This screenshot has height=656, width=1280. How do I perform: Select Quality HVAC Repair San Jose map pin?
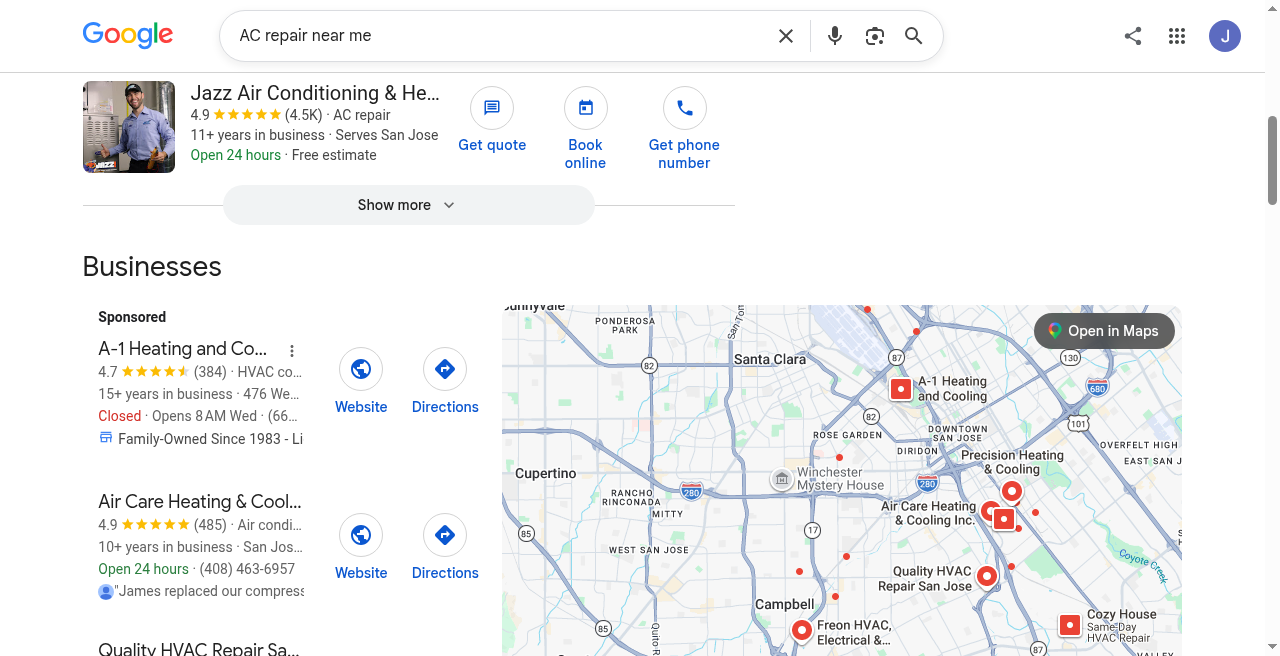987,576
